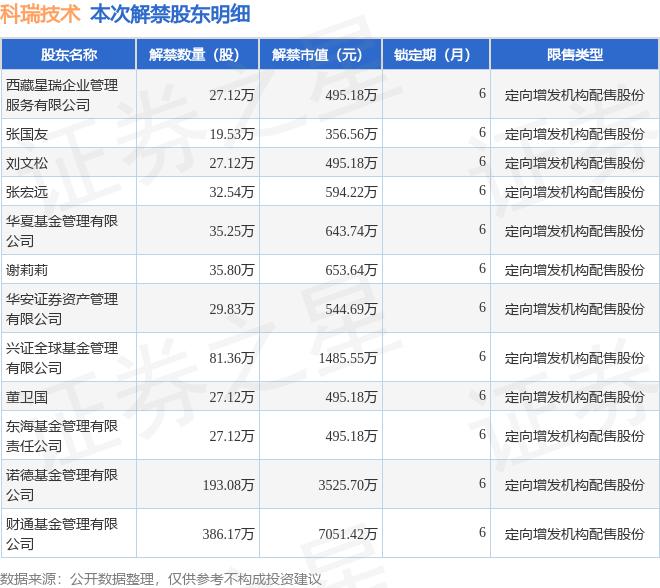Click the 29.83万 quantity value

point(232,309)
